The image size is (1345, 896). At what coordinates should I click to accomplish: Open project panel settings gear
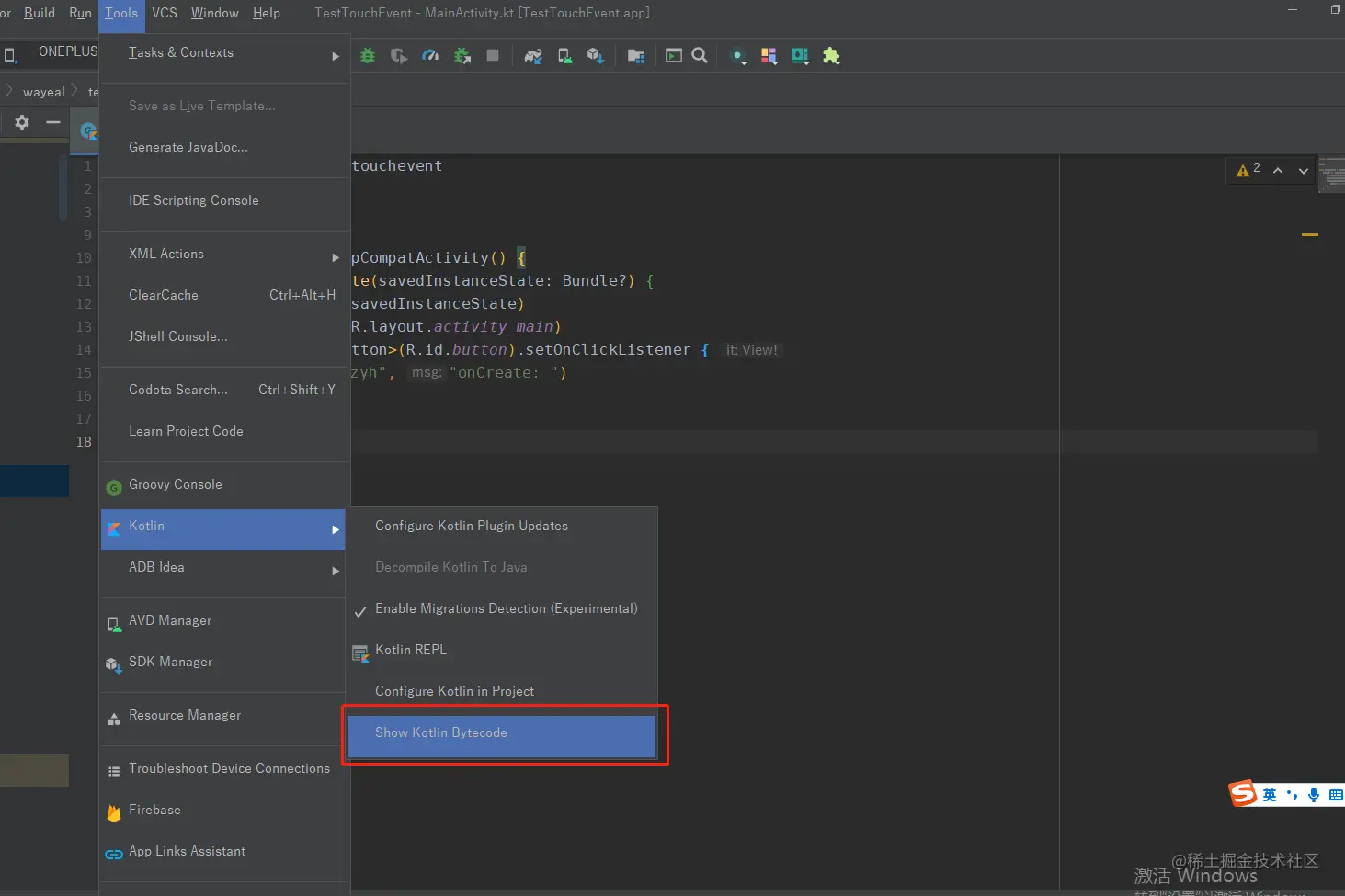click(x=22, y=122)
